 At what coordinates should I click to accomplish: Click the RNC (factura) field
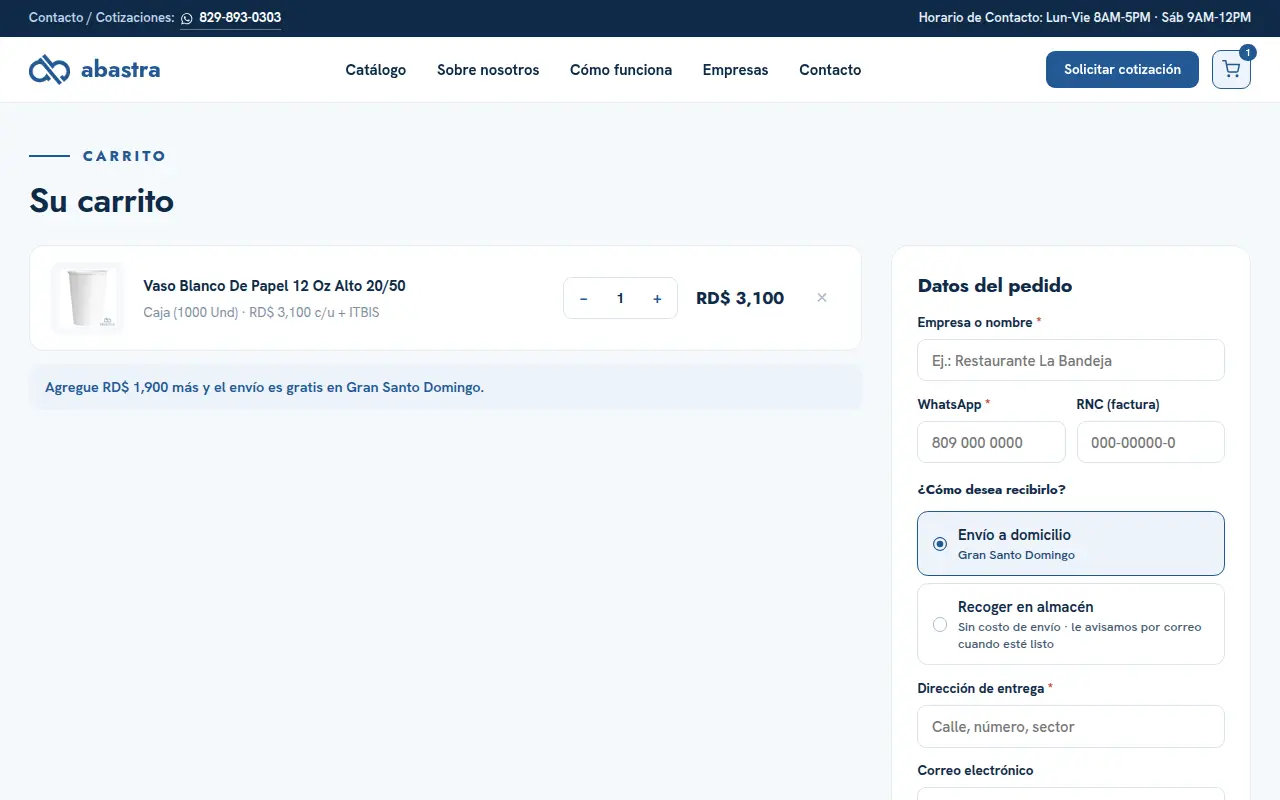point(1151,442)
